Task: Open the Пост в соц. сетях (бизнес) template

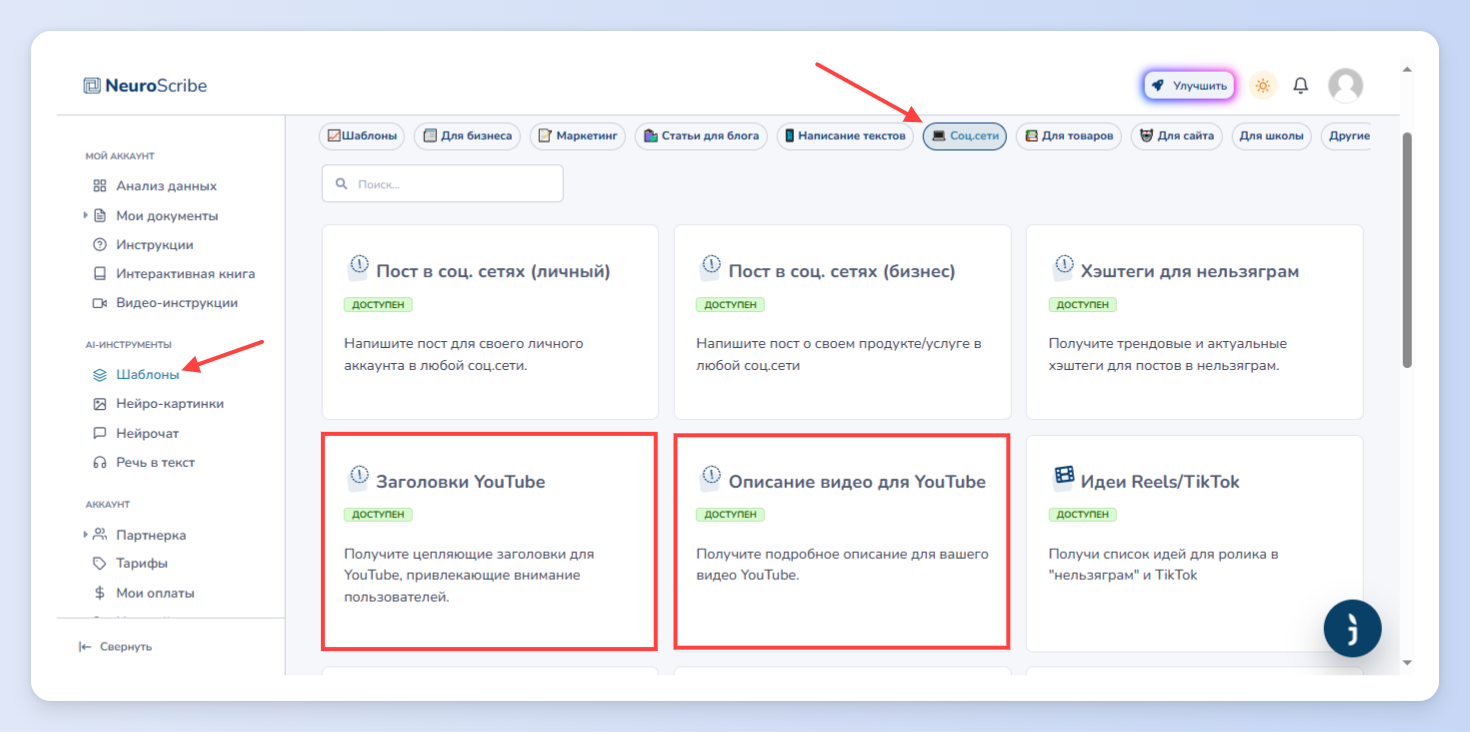Action: pyautogui.click(x=842, y=322)
